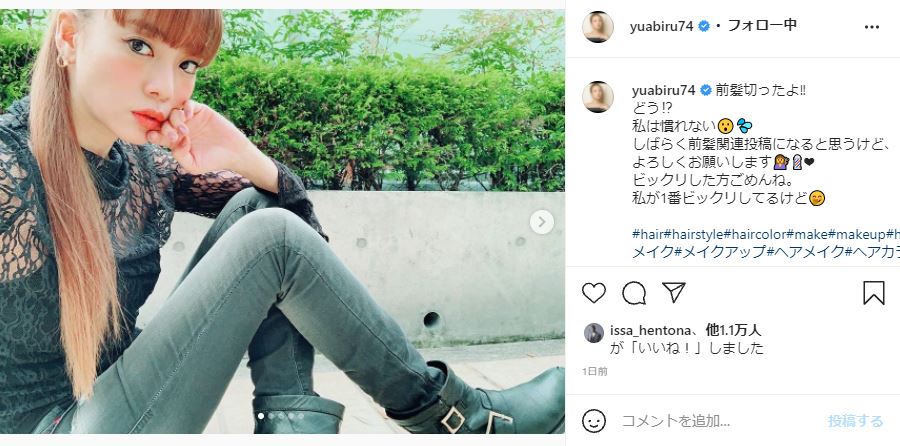
Task: Open profile avatar in post header
Action: (x=598, y=27)
